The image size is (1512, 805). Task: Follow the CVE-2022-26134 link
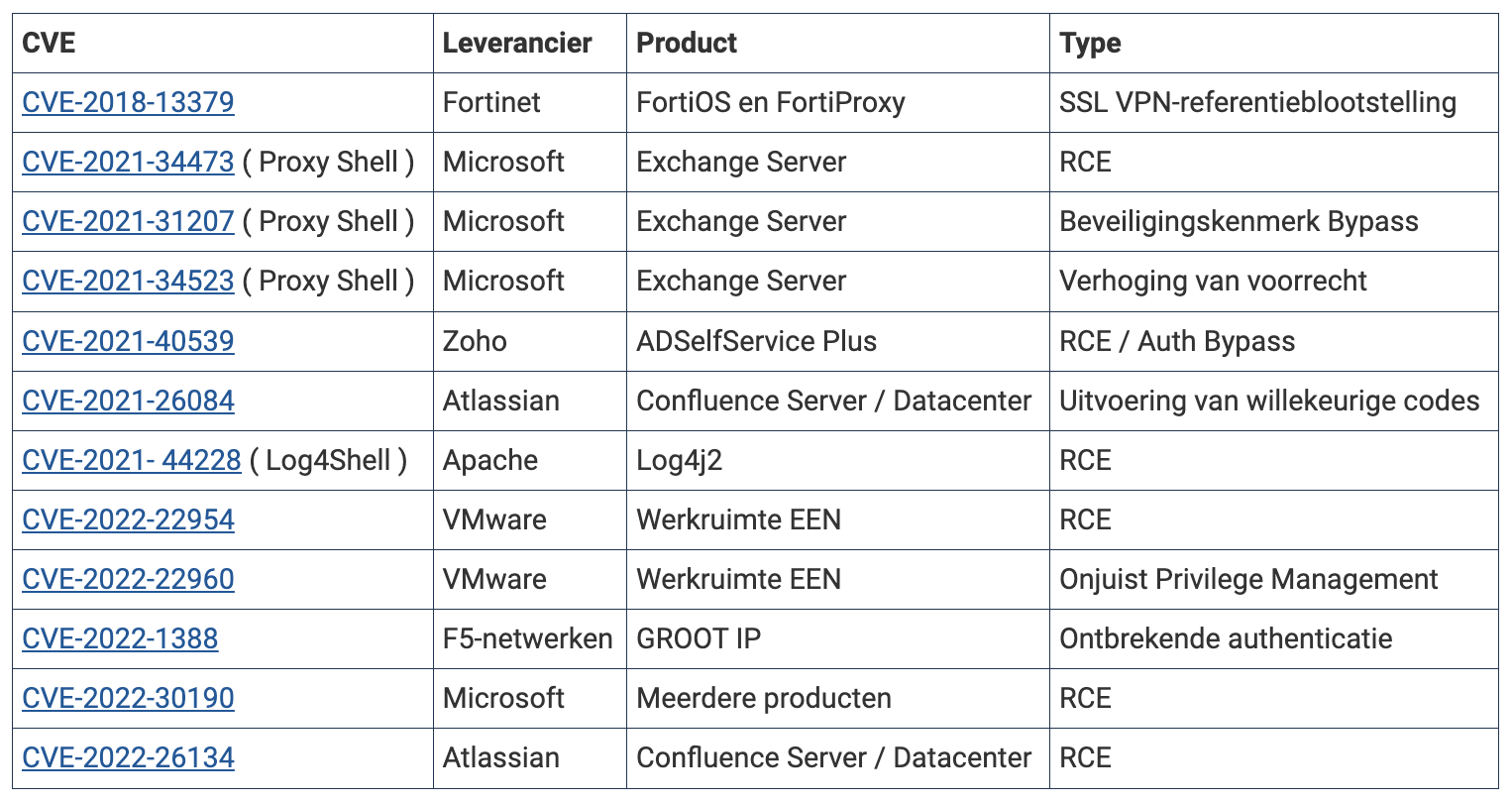click(x=128, y=758)
